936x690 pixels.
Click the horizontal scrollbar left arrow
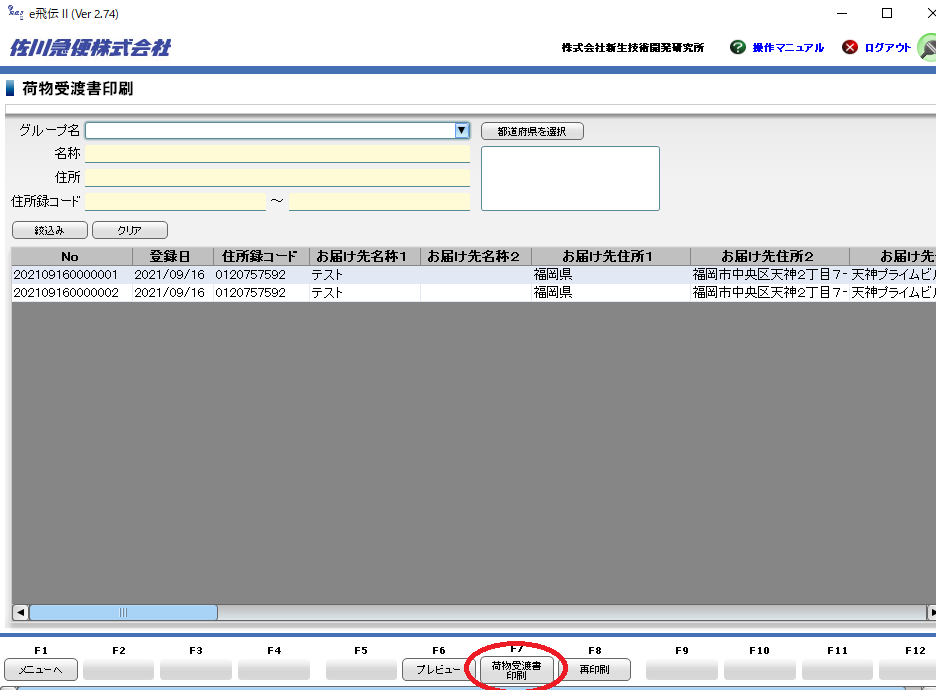[20, 612]
